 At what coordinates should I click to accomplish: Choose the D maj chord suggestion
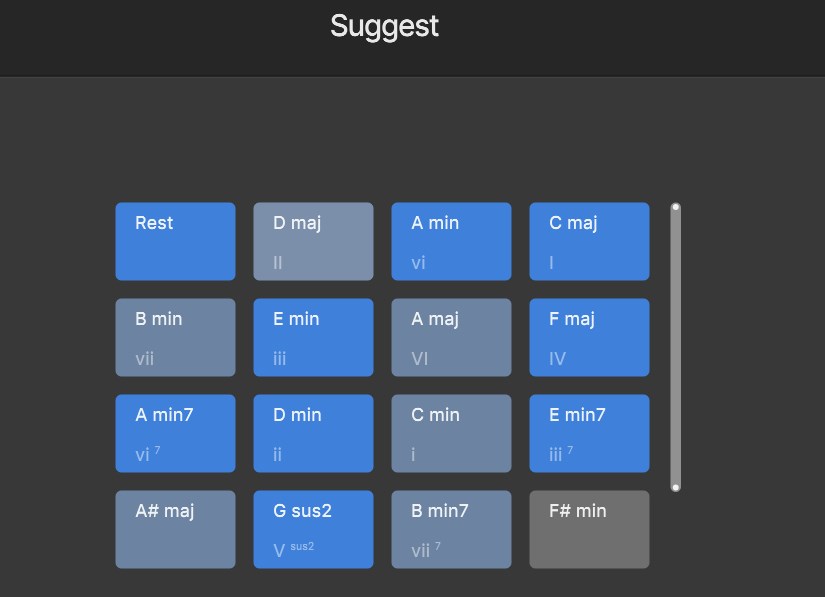313,241
